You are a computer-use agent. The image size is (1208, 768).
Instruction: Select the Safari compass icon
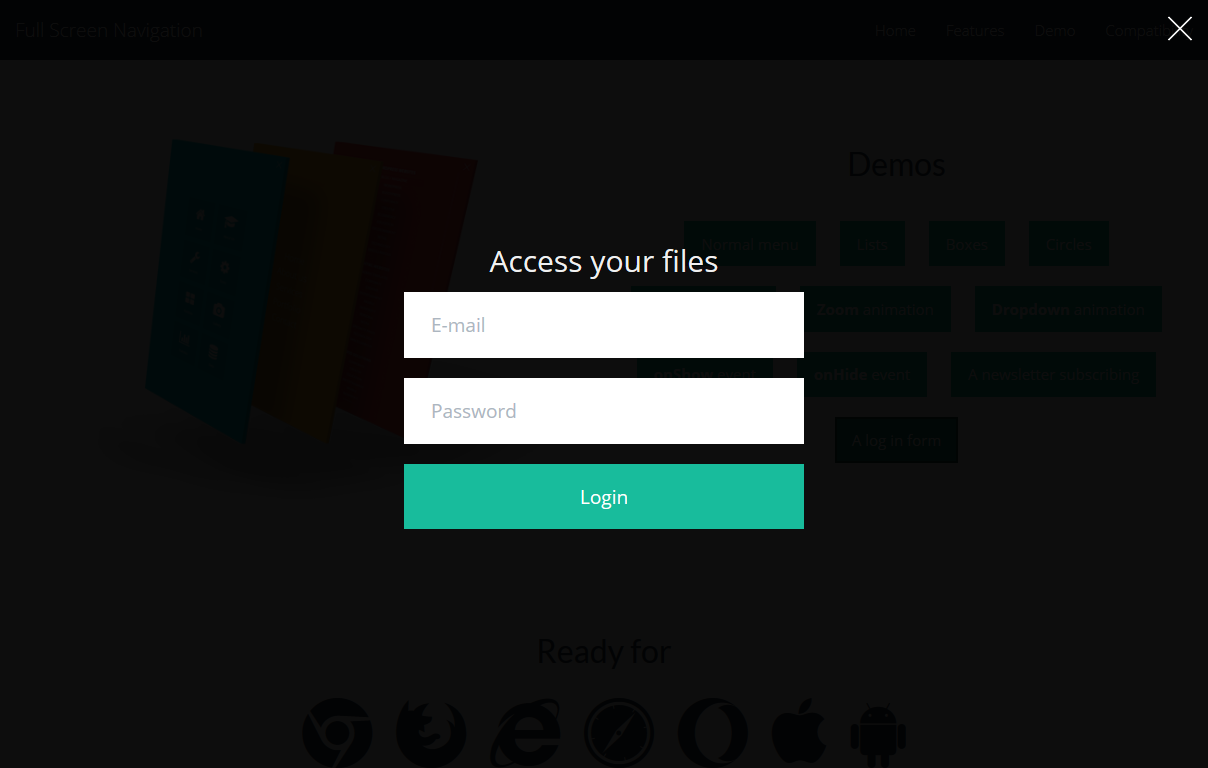[x=619, y=732]
